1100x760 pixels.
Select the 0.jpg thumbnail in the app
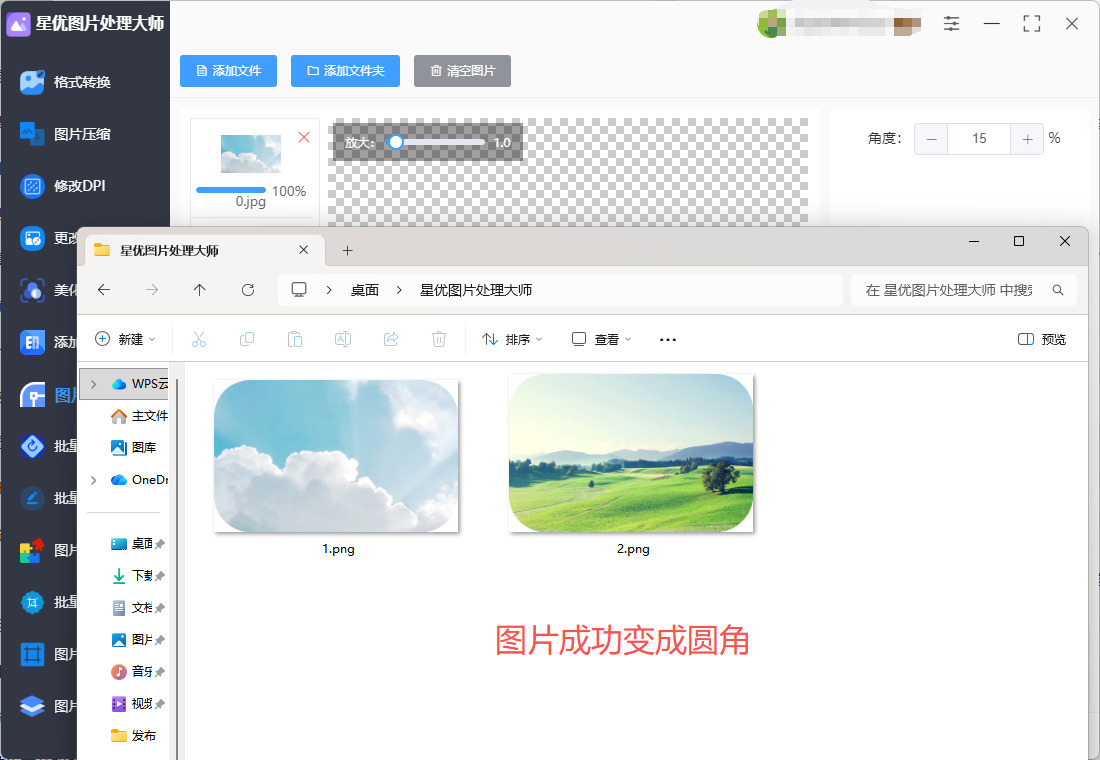tap(250, 154)
